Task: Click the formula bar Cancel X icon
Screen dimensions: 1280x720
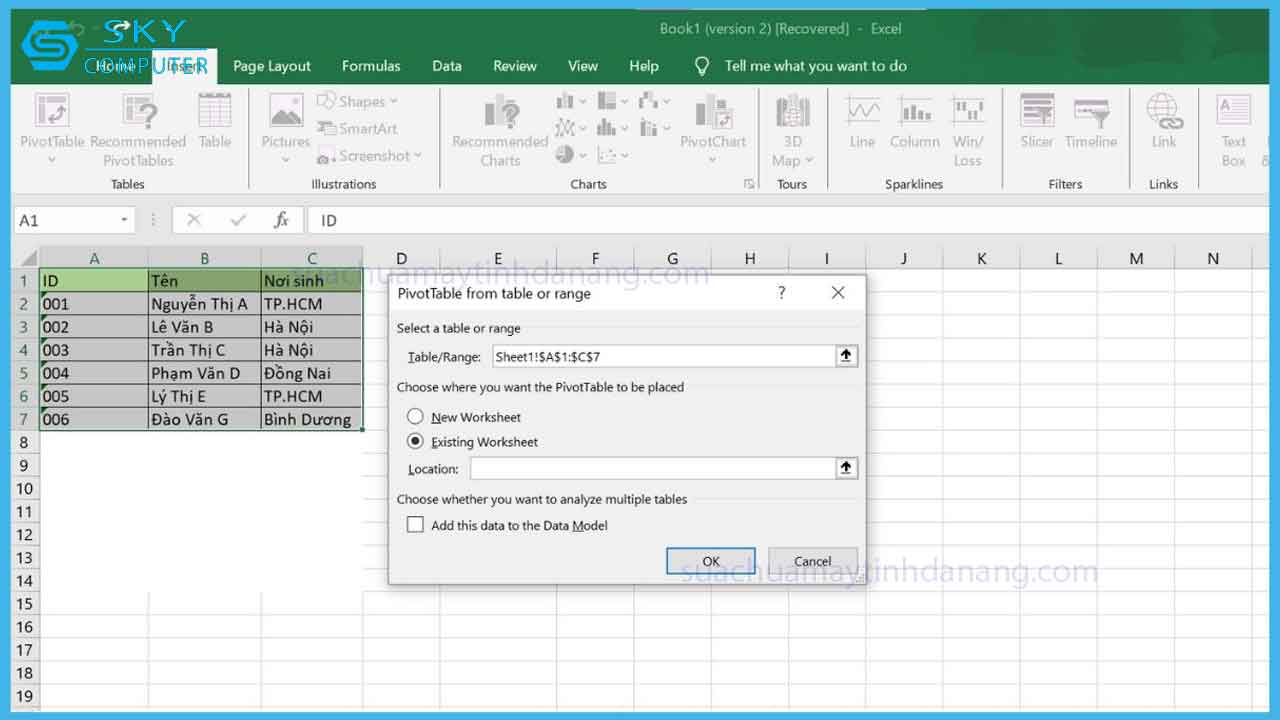Action: [194, 220]
